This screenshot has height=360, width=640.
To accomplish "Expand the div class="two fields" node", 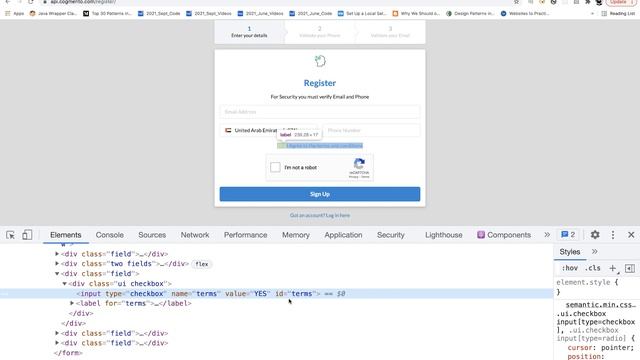I will pos(57,264).
